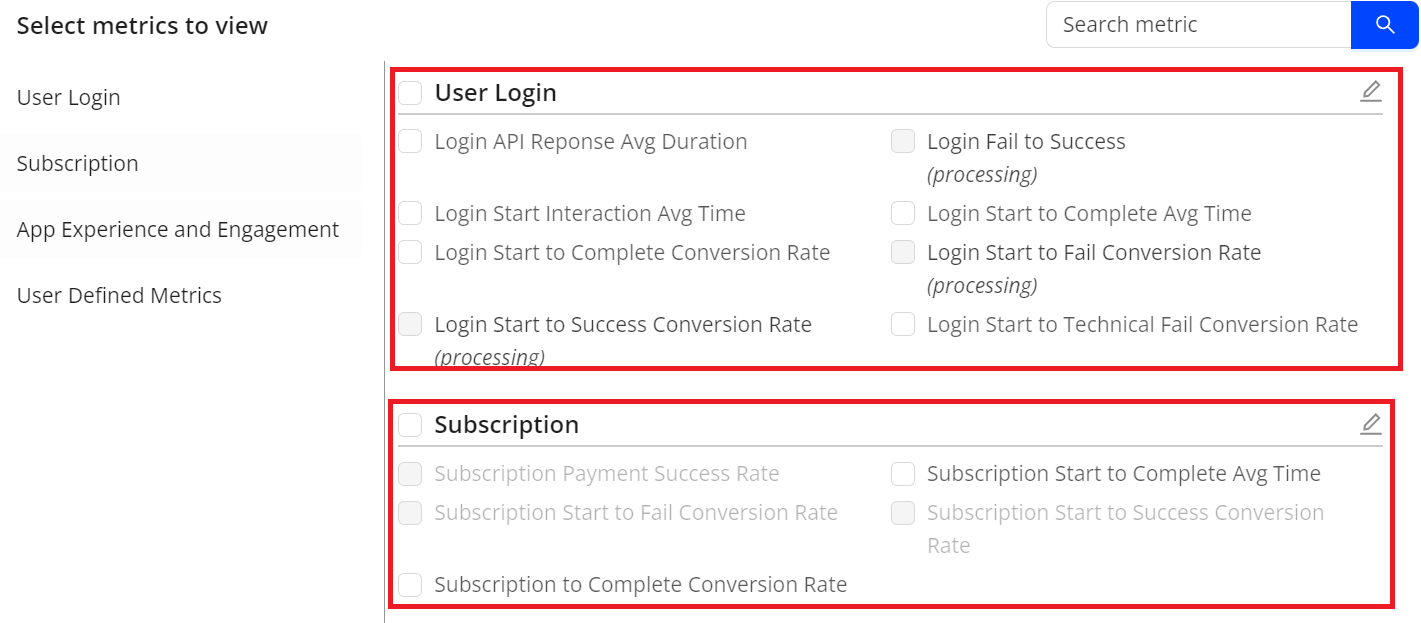1421x623 pixels.
Task: Select User Login in left sidebar
Action: coord(69,98)
